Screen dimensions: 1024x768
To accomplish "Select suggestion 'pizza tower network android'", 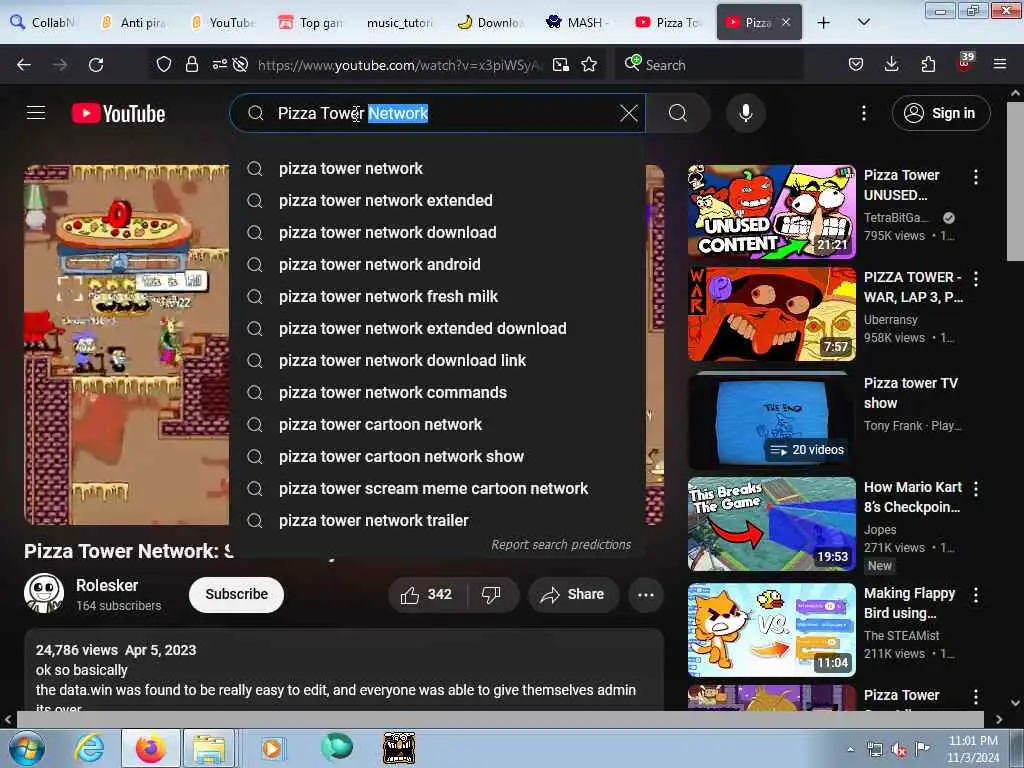I will coord(436,264).
